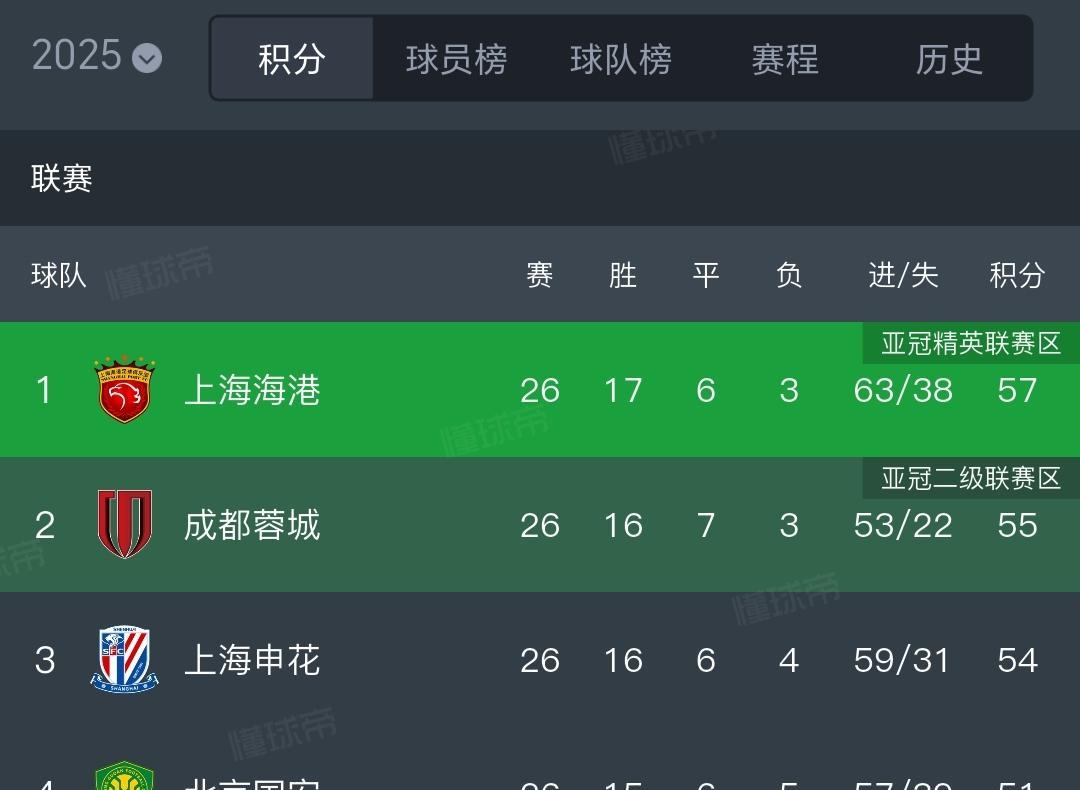The image size is (1080, 790).
Task: Open 上海申花 team name link
Action: (x=252, y=660)
